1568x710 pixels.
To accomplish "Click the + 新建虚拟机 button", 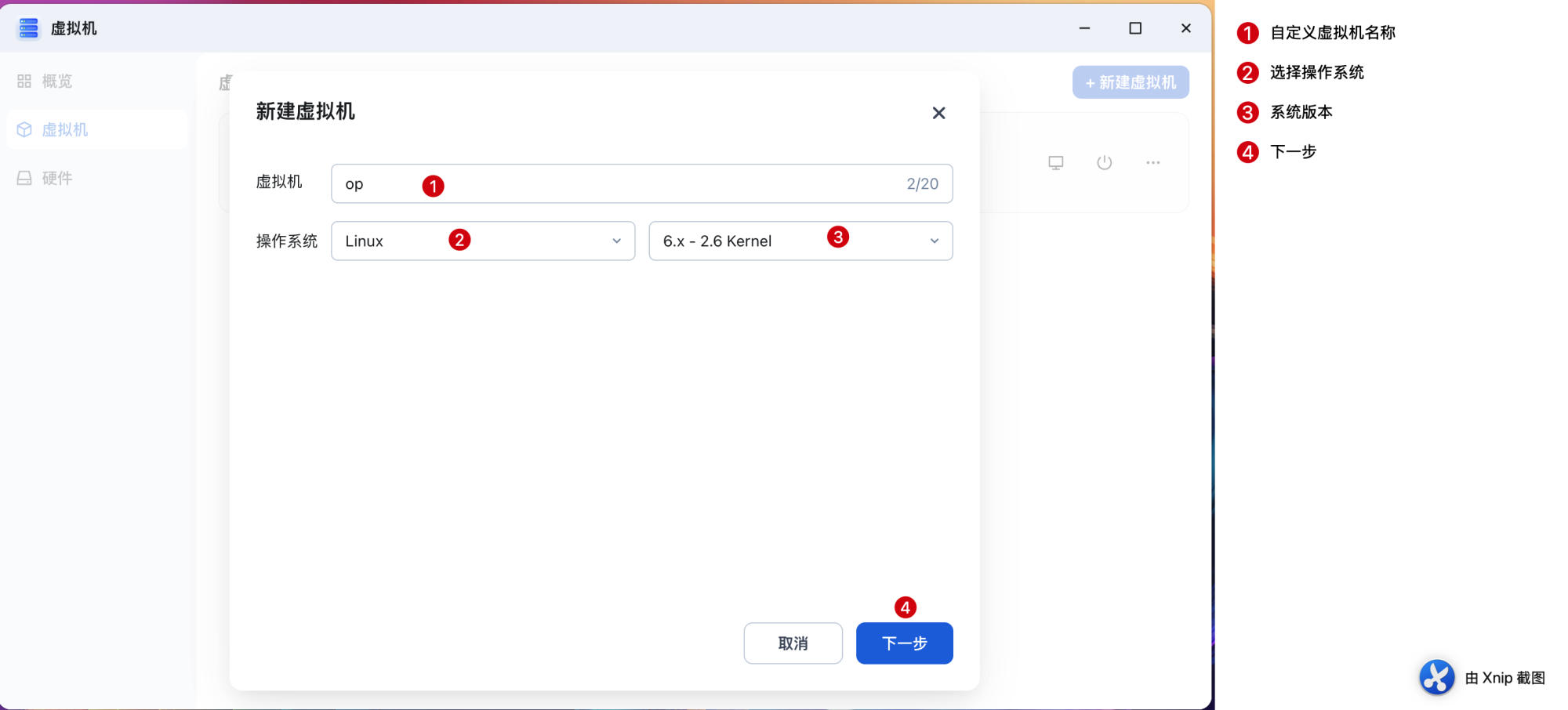I will tap(1131, 82).
